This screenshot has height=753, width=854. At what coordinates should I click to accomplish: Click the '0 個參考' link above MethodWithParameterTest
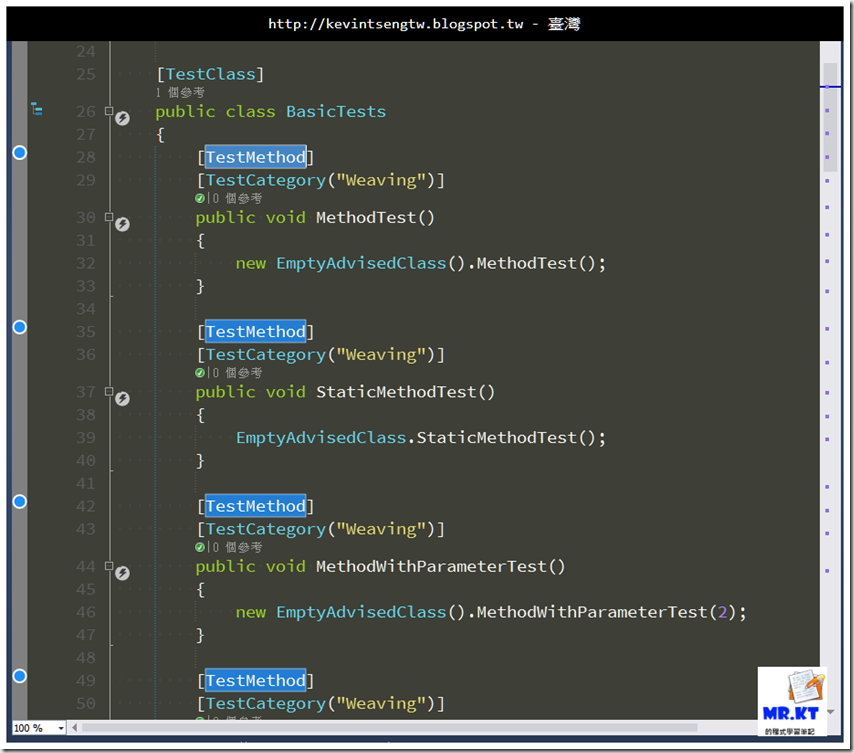click(x=237, y=547)
